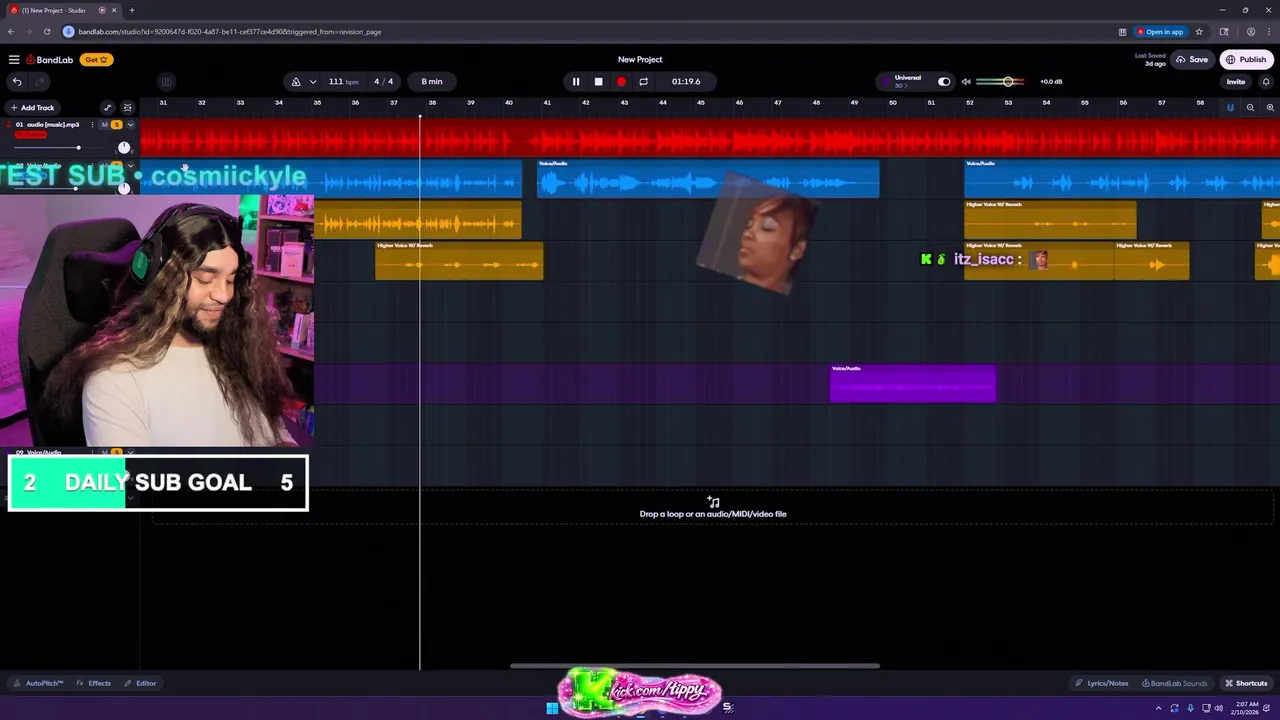This screenshot has height=720, width=1280.
Task: Click Drop a loop or file area
Action: click(713, 508)
